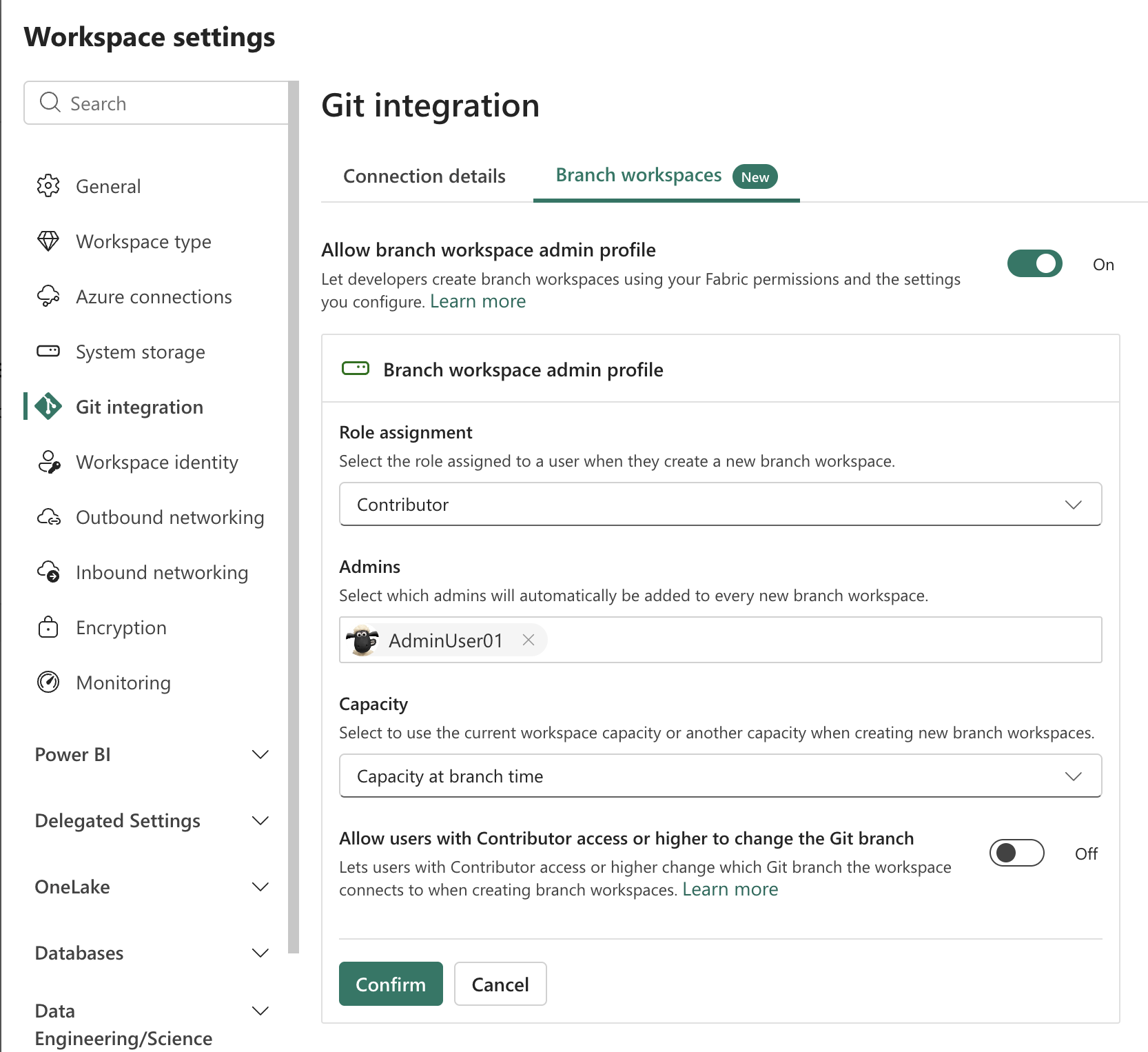The image size is (1148, 1052).
Task: Open Workspace type diamond icon
Action: [48, 241]
